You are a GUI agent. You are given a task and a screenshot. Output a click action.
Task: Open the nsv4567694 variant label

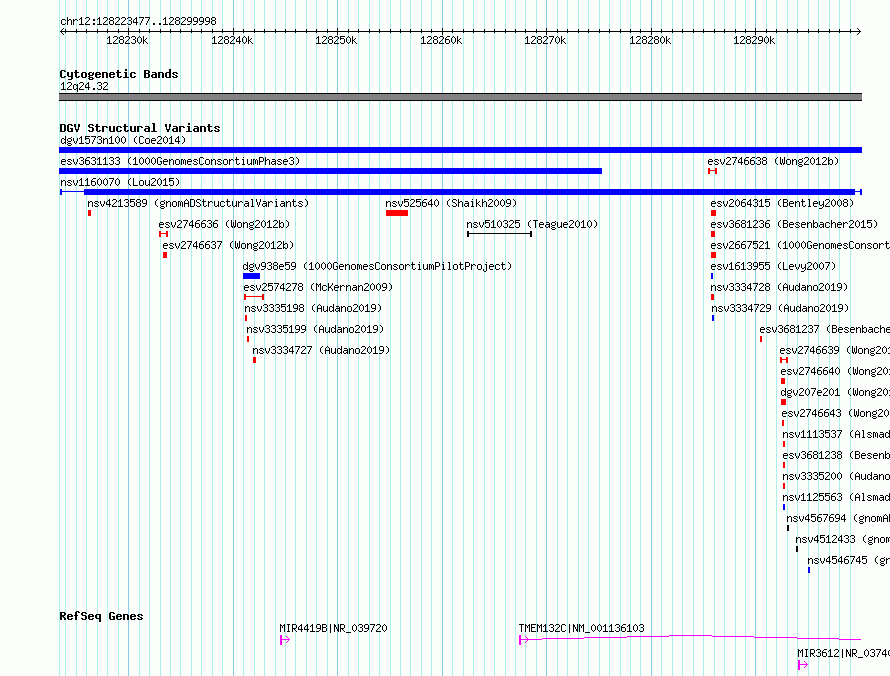coord(838,518)
